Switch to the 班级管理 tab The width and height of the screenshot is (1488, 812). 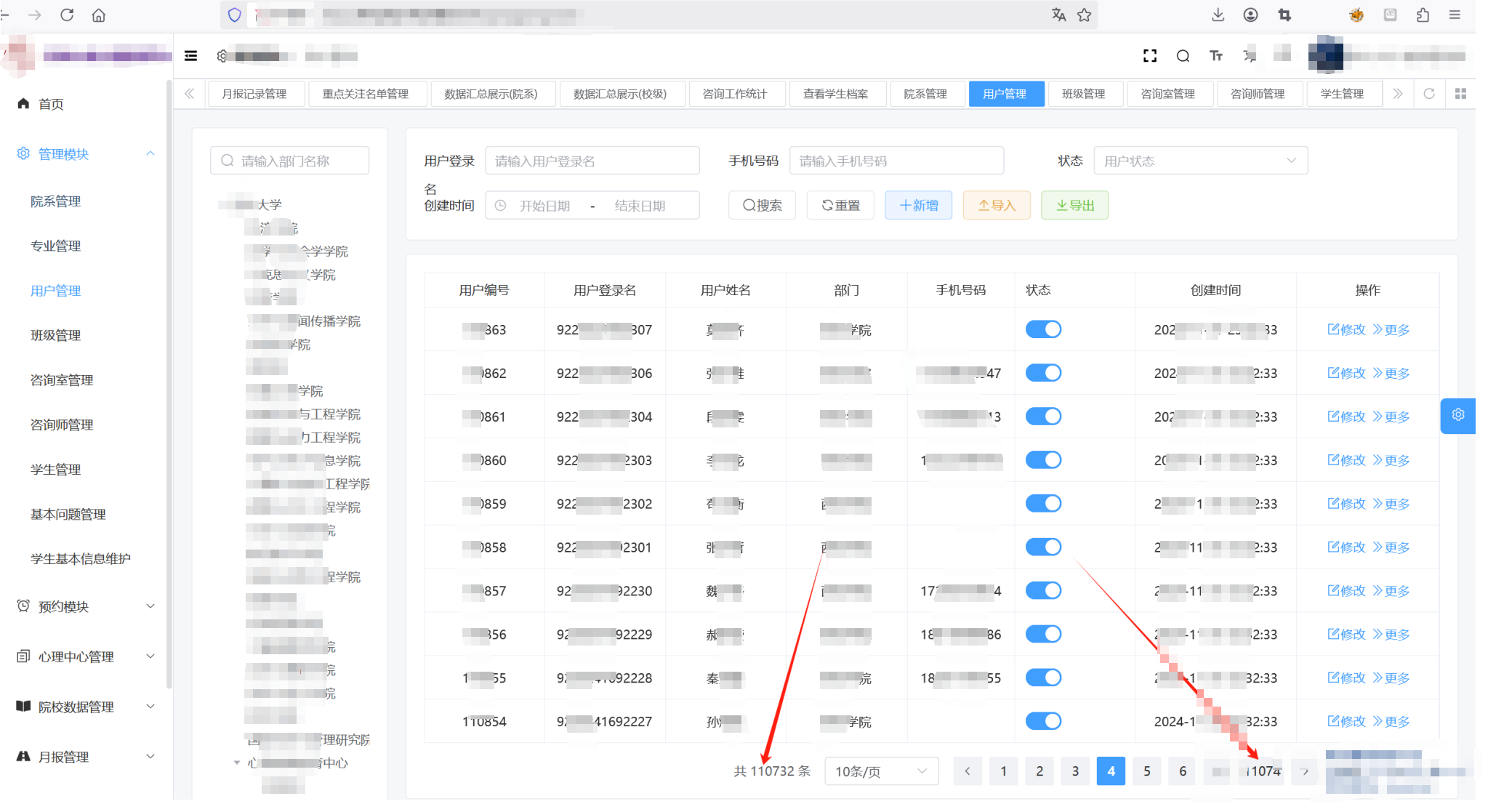coord(1083,94)
